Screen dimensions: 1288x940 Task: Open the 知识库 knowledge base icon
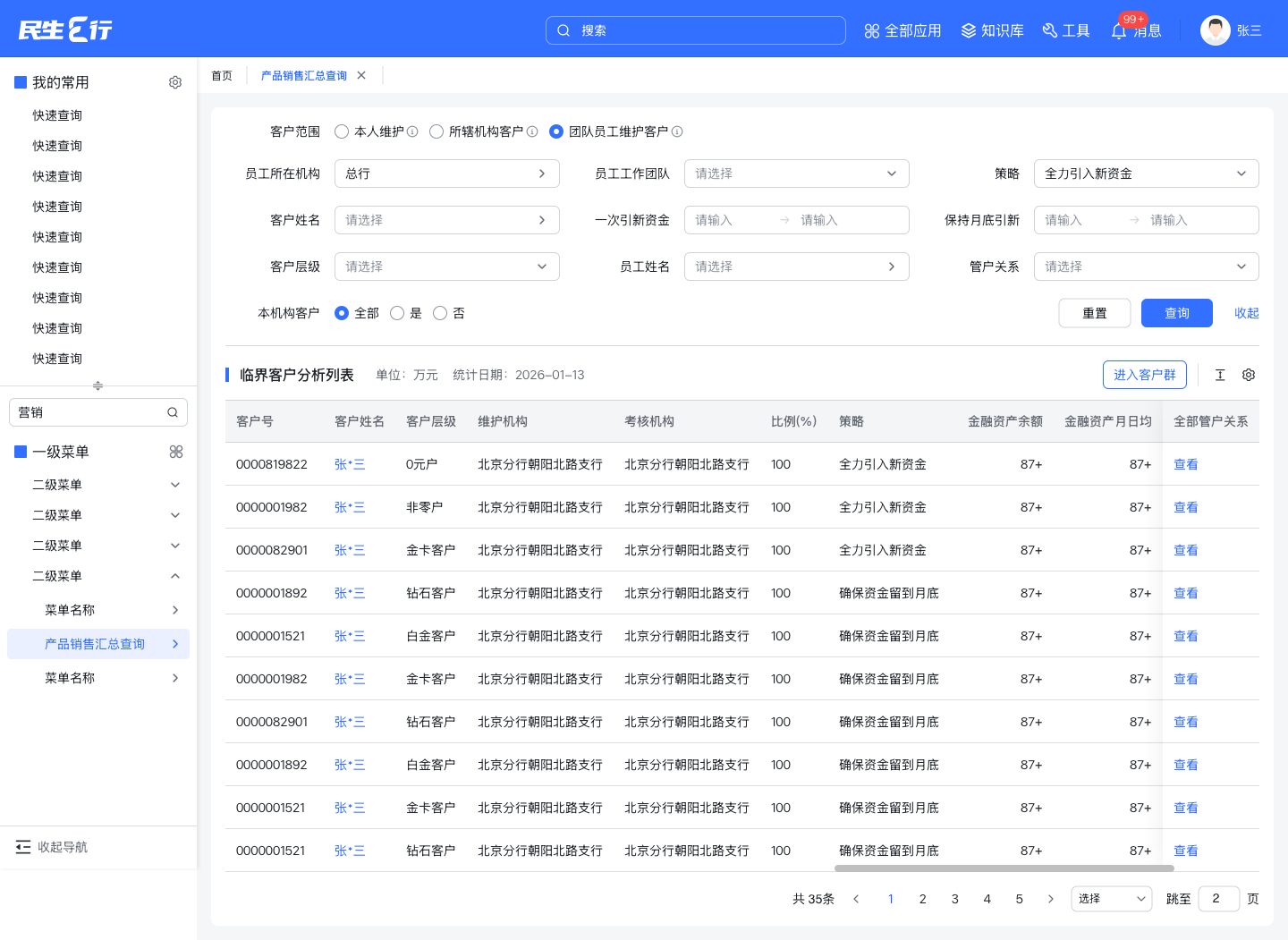pos(969,30)
